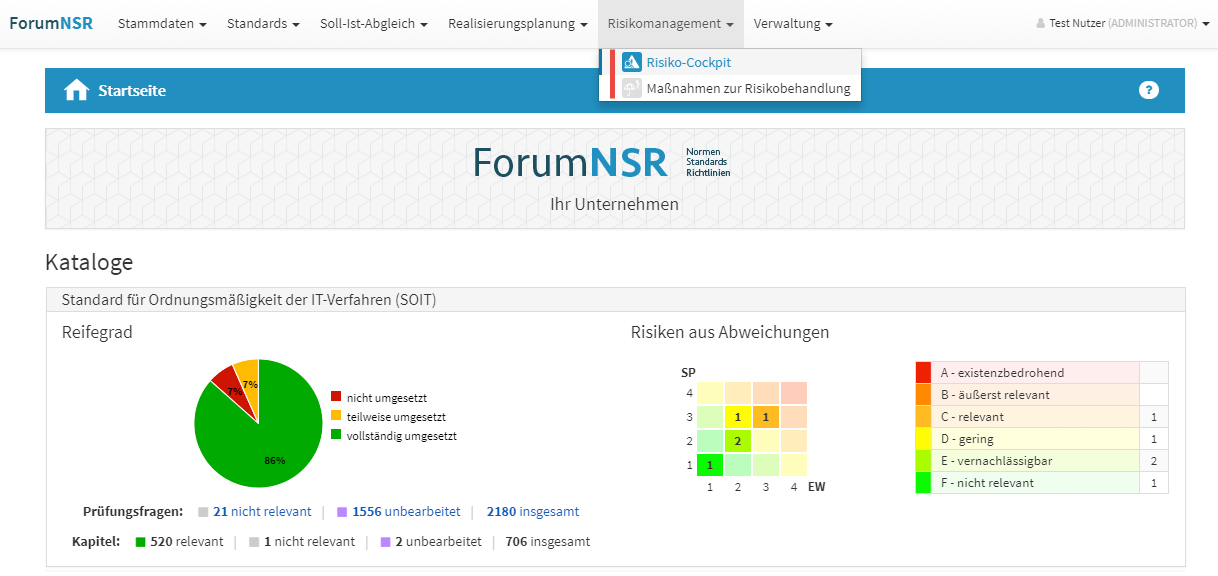Screen dimensions: 1218x576
Task: Click the Reifegrad heading
Action: [97, 332]
